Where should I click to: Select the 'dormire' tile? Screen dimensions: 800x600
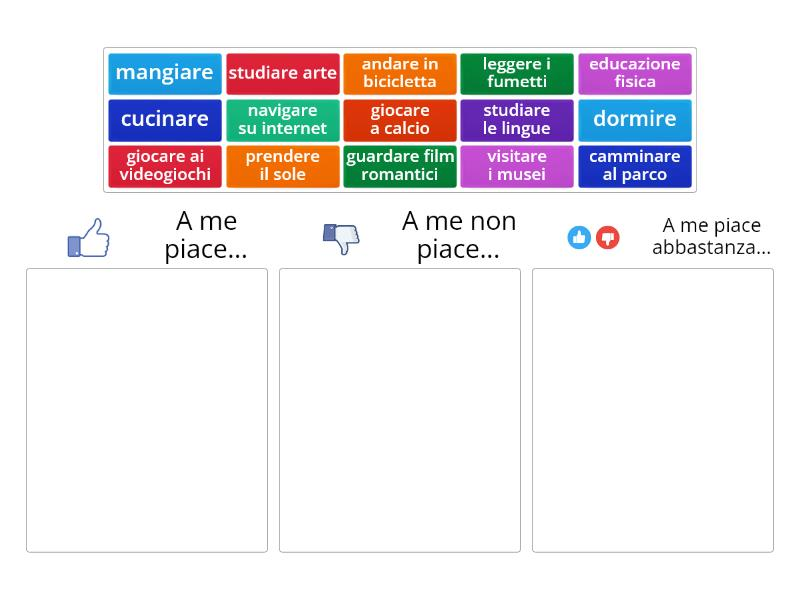(635, 119)
